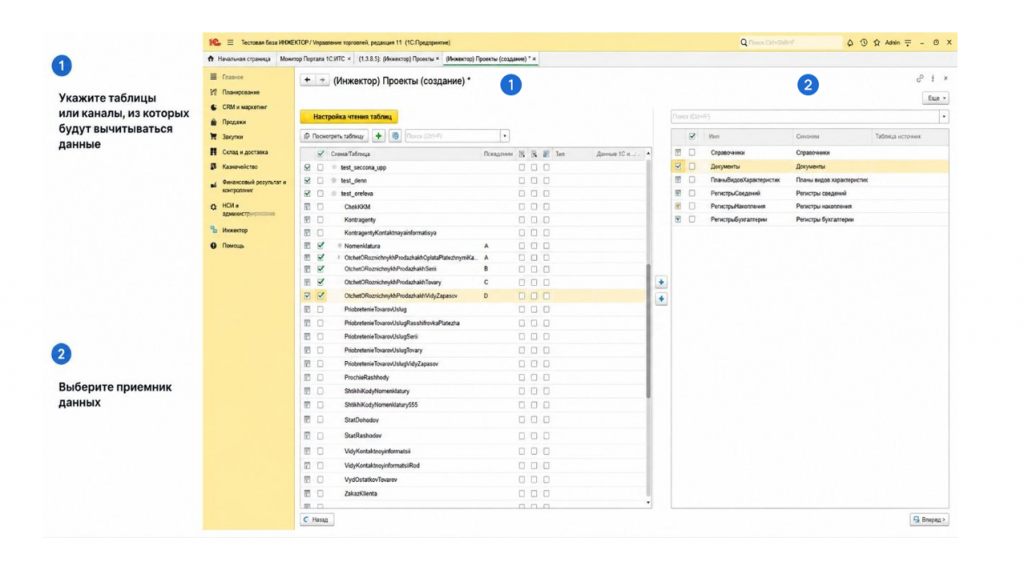1024x562 pixels.
Task: Click the Настройка чтения таблиц button
Action: [349, 117]
